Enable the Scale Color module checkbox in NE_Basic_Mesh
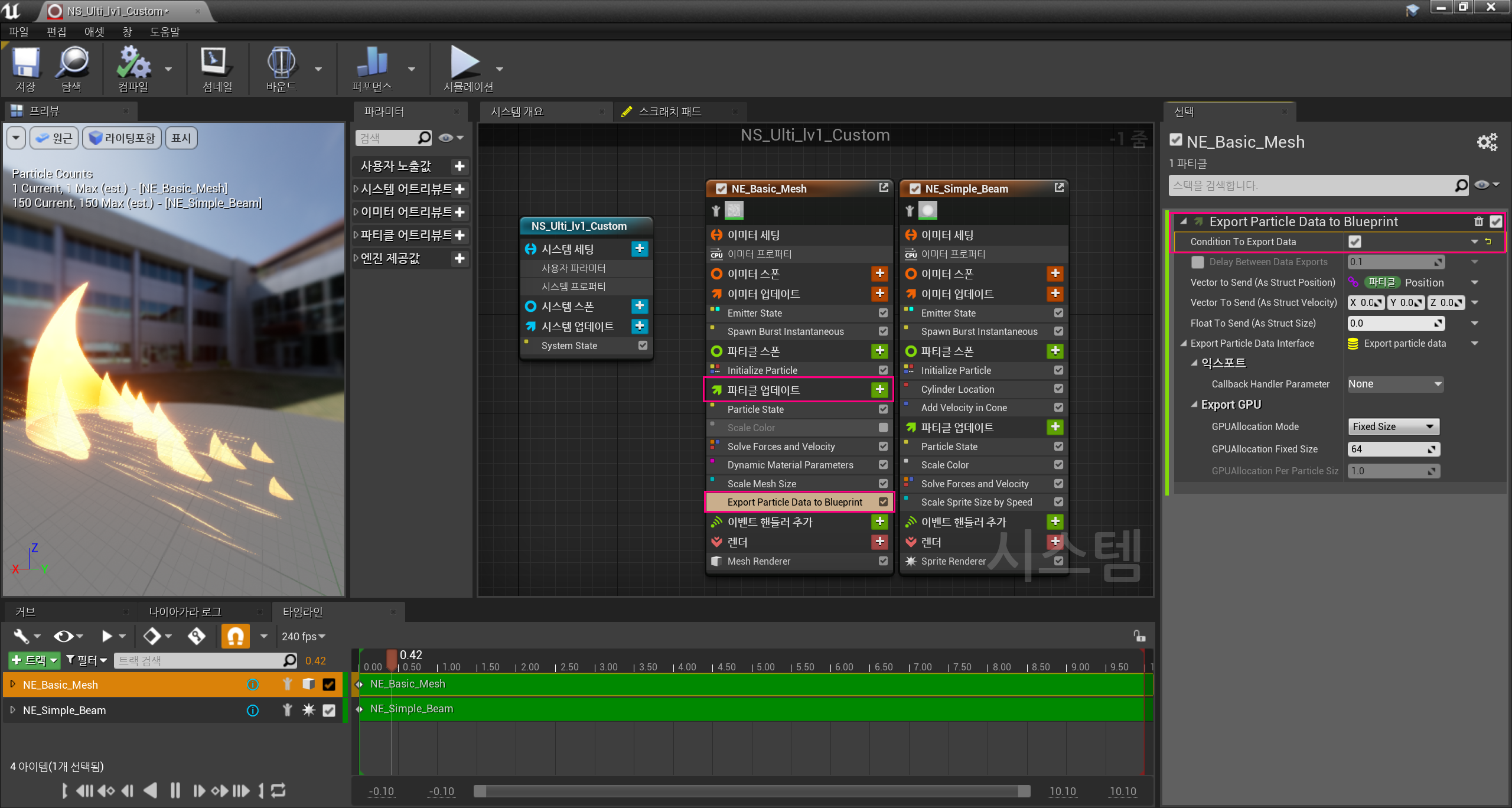Image resolution: width=1512 pixels, height=808 pixels. pyautogui.click(x=883, y=428)
